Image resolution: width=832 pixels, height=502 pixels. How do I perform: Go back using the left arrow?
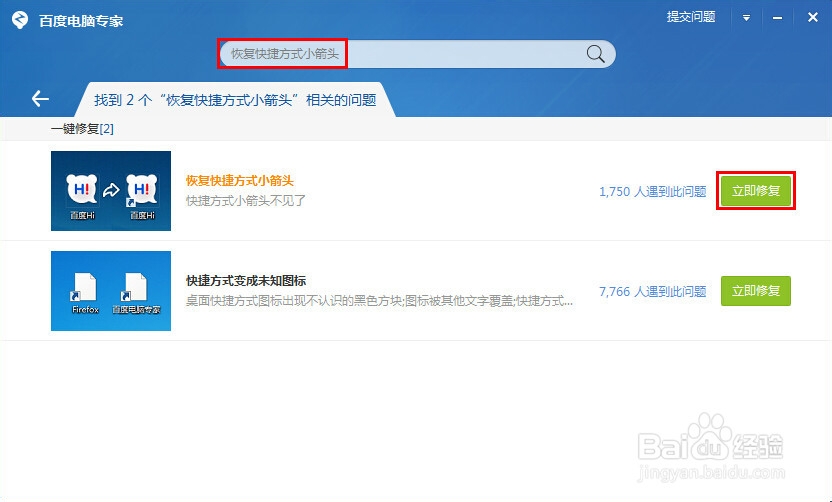pyautogui.click(x=40, y=98)
